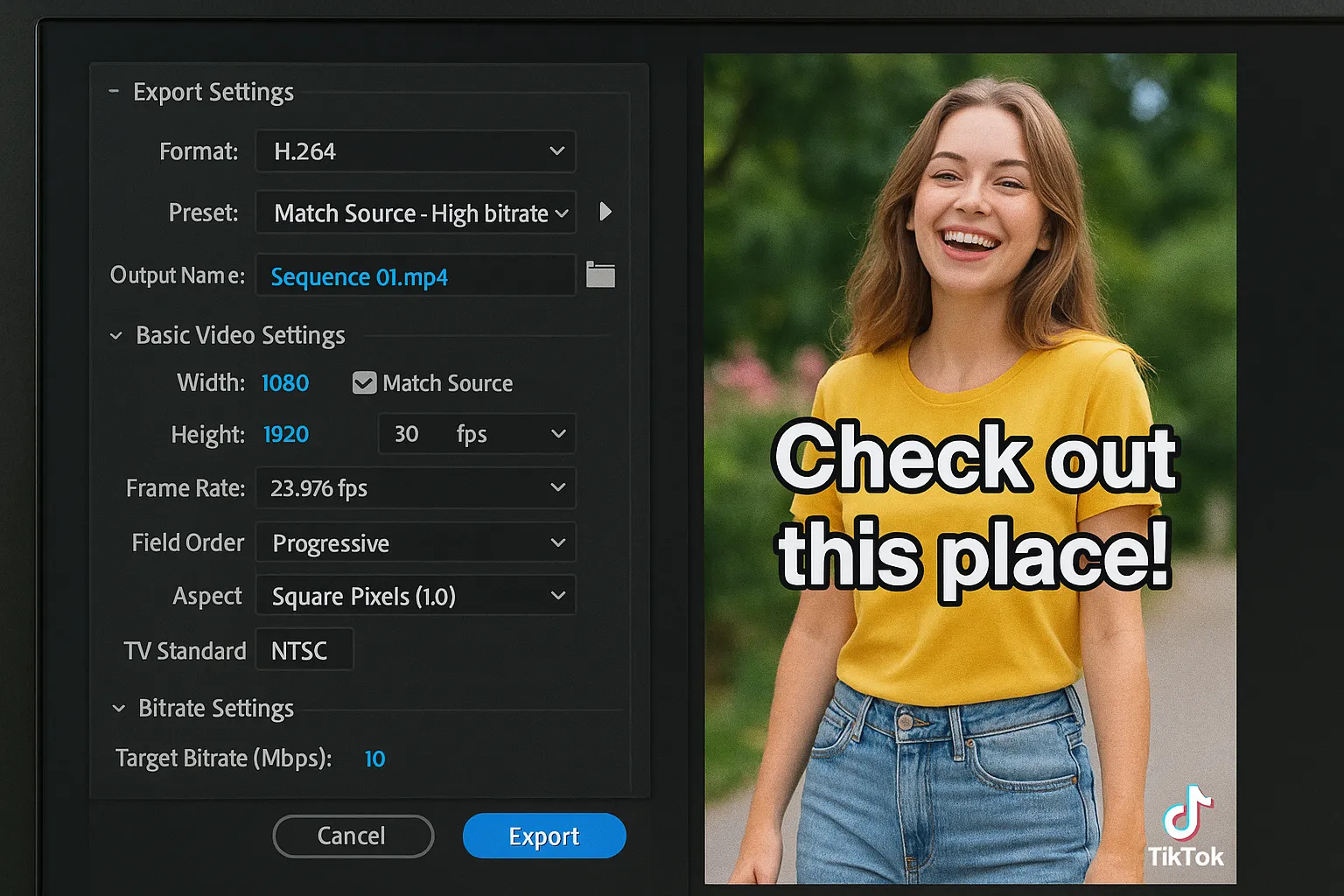The image size is (1344, 896).
Task: Click the Target Bitrate (Mbps) label
Action: pos(224,759)
